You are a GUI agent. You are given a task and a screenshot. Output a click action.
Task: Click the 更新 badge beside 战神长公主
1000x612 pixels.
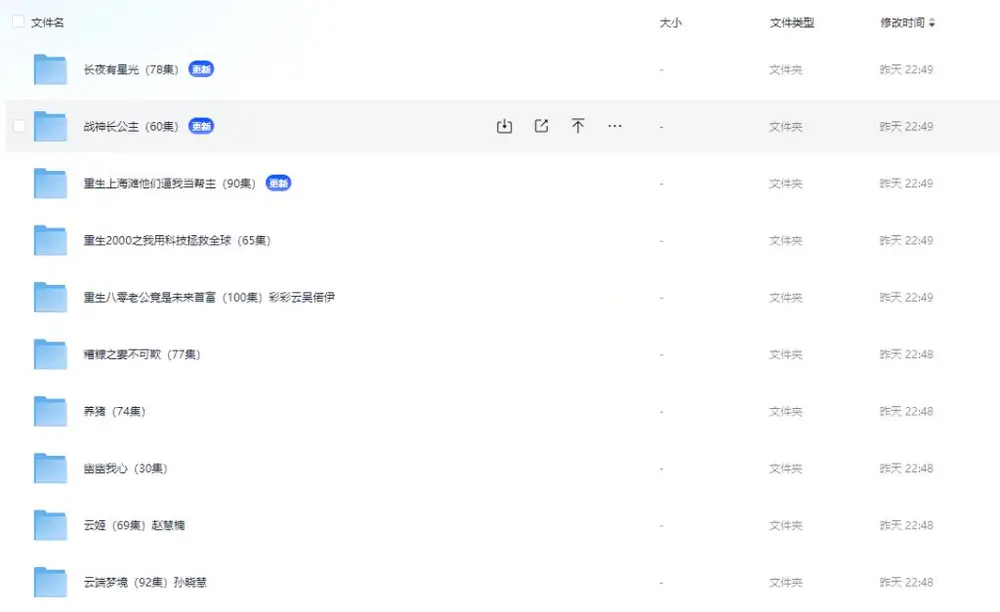click(201, 126)
